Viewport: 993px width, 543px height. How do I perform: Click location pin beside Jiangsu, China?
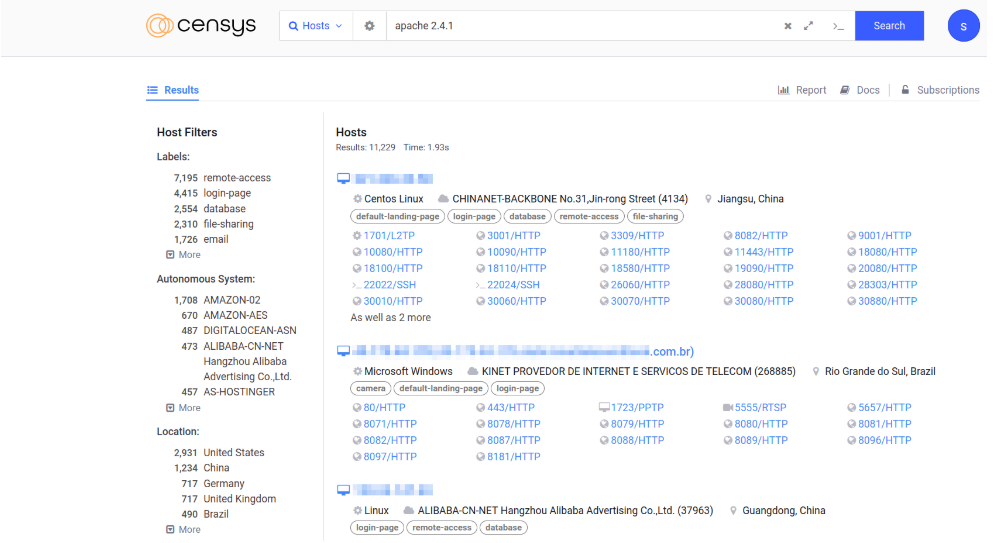coord(708,199)
